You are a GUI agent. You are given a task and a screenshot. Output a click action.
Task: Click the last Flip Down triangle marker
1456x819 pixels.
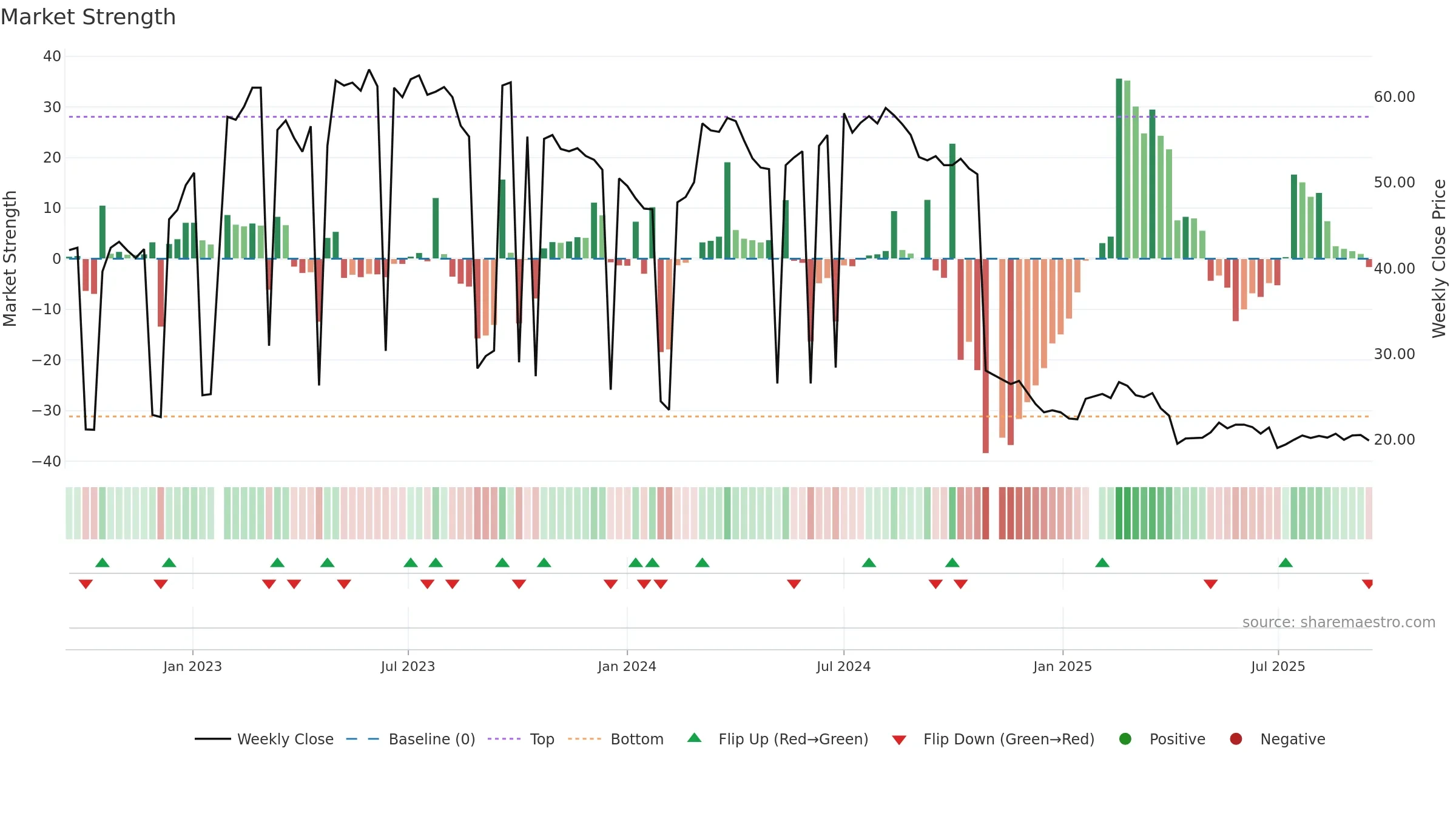point(1367,584)
